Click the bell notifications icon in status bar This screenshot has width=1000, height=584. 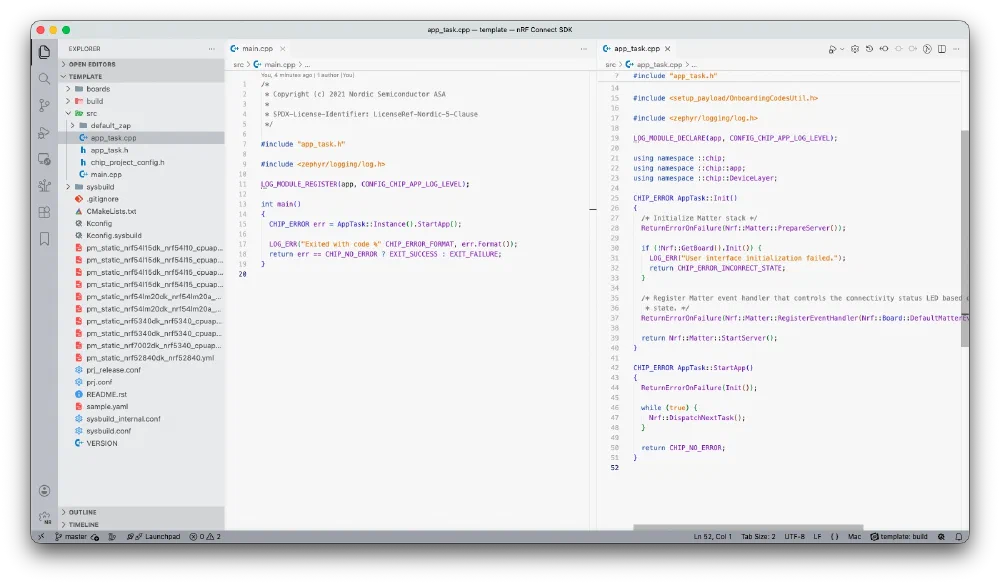pyautogui.click(x=955, y=537)
